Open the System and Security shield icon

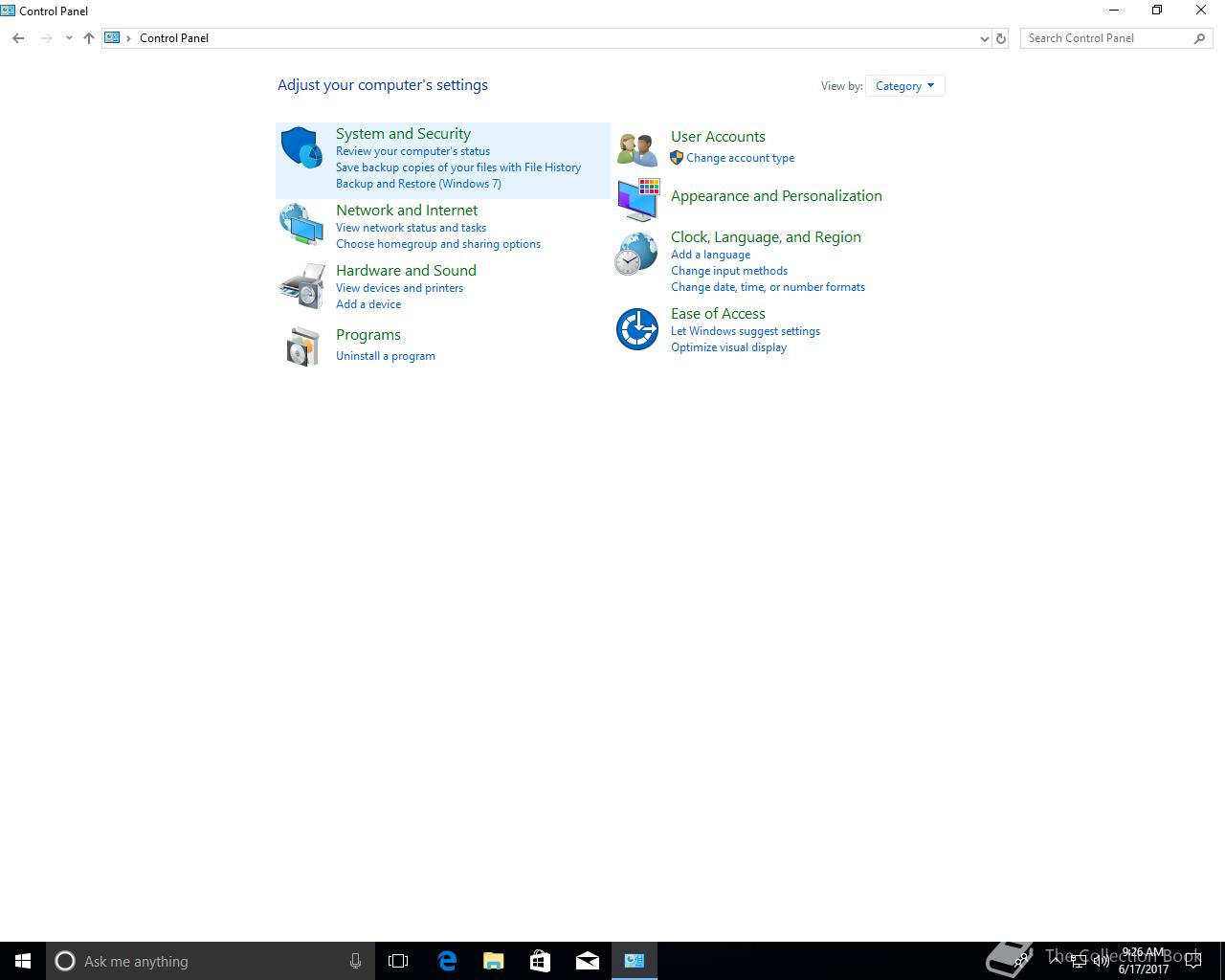[301, 147]
